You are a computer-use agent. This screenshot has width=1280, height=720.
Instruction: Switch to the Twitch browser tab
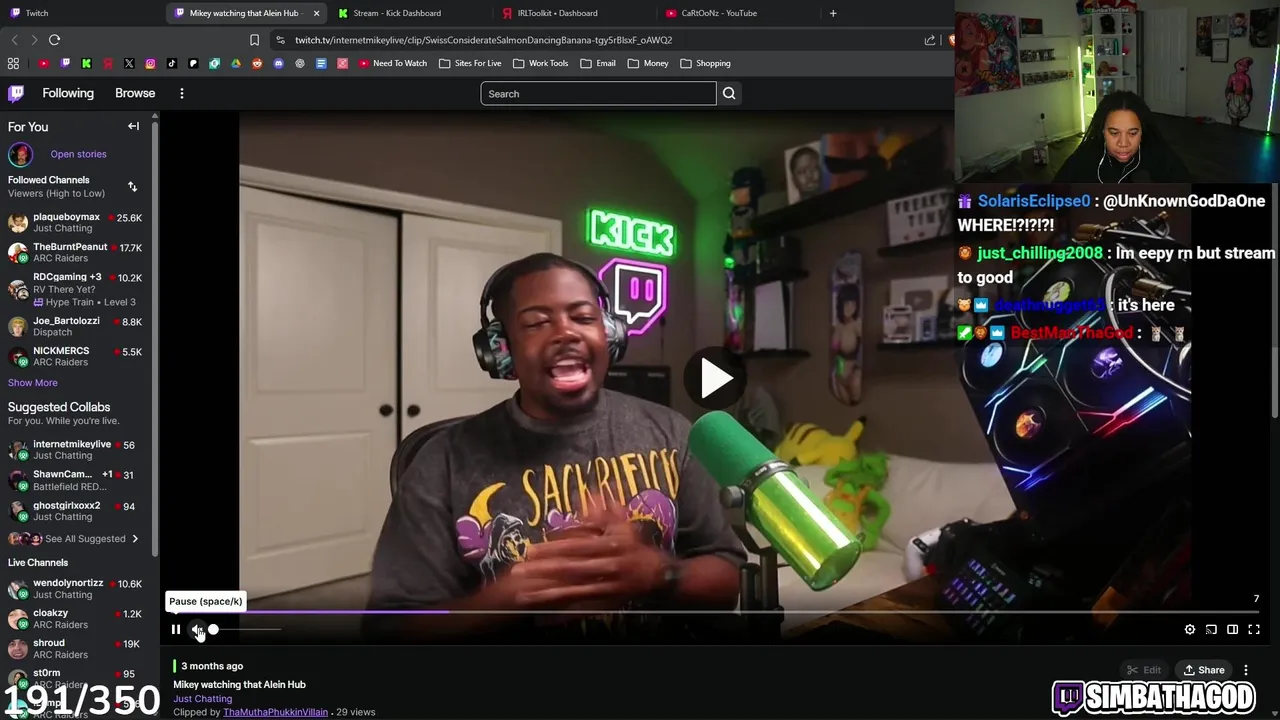click(x=80, y=13)
